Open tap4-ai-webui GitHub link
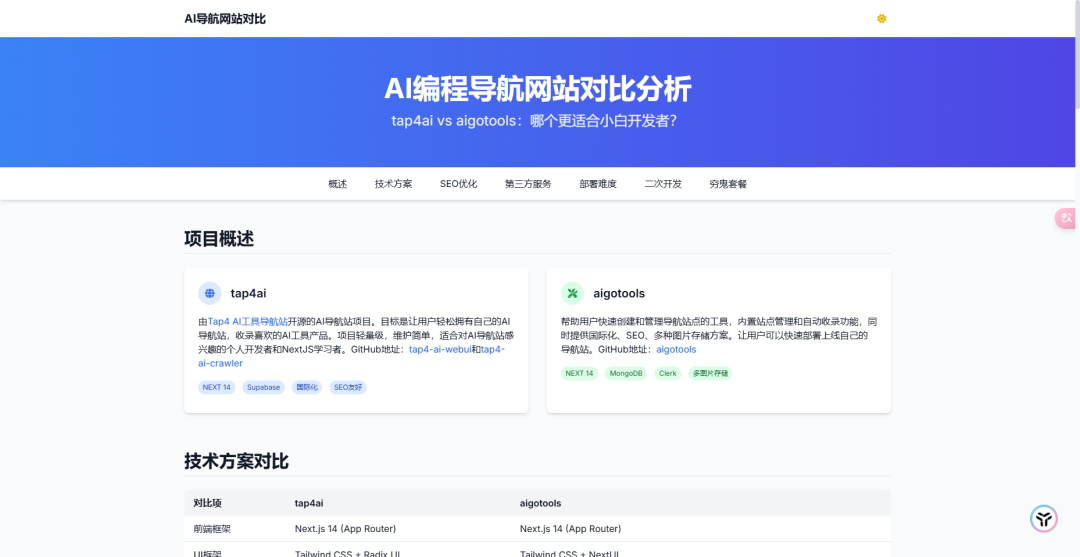1080x557 pixels. click(x=440, y=349)
